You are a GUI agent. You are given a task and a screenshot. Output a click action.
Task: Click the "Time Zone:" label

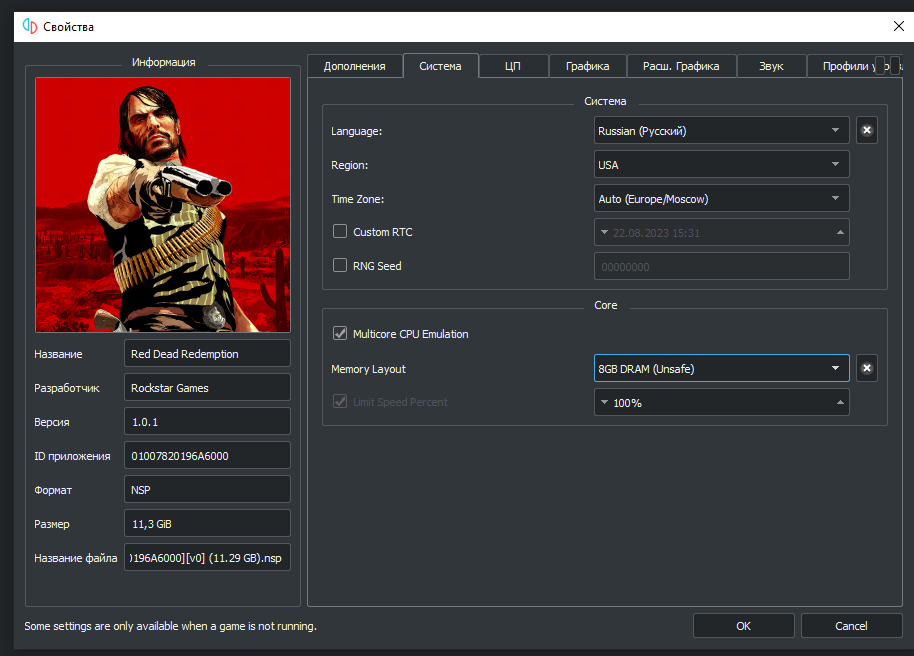click(x=357, y=199)
